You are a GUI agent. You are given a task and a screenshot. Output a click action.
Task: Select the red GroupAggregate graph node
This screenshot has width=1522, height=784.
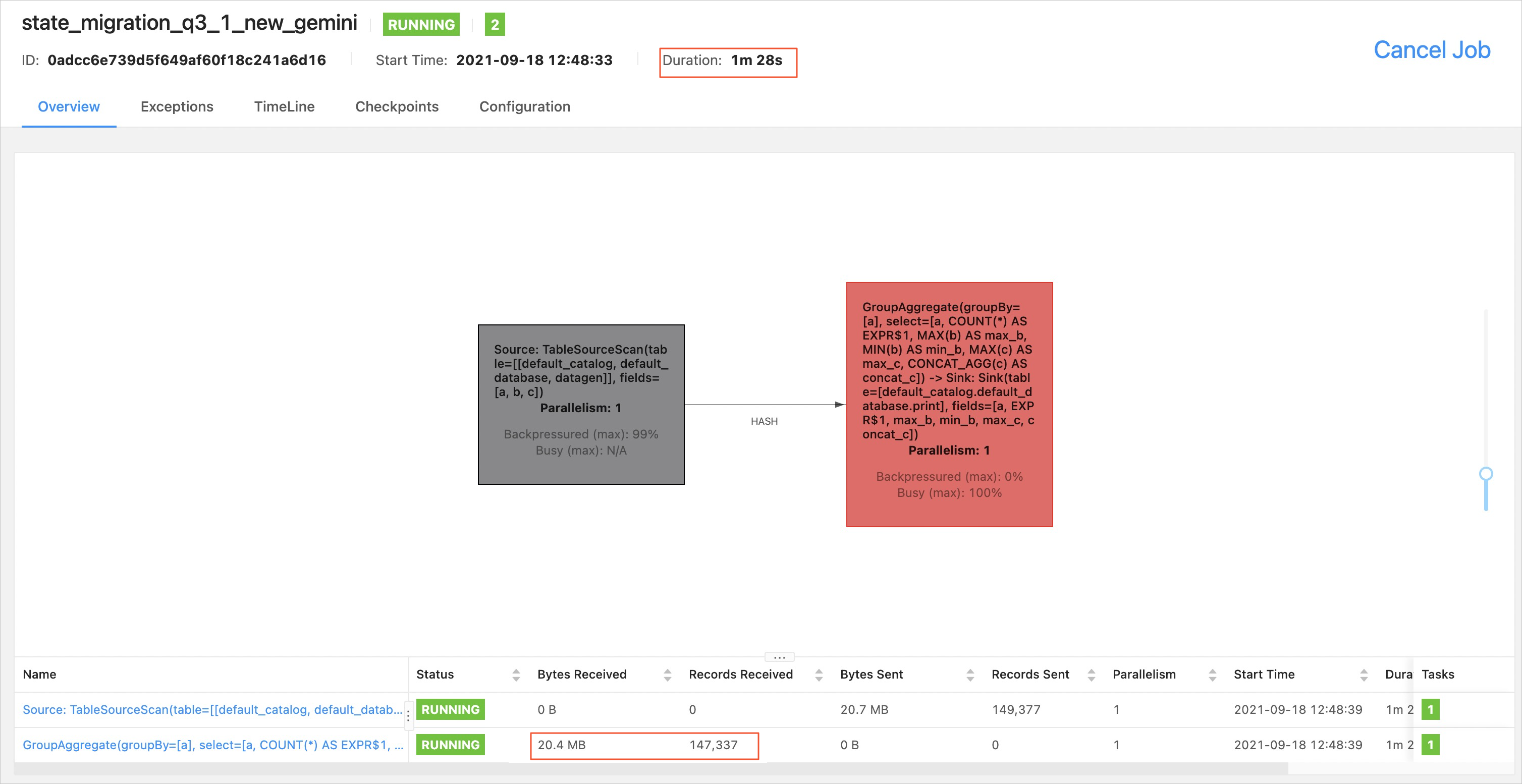click(949, 404)
